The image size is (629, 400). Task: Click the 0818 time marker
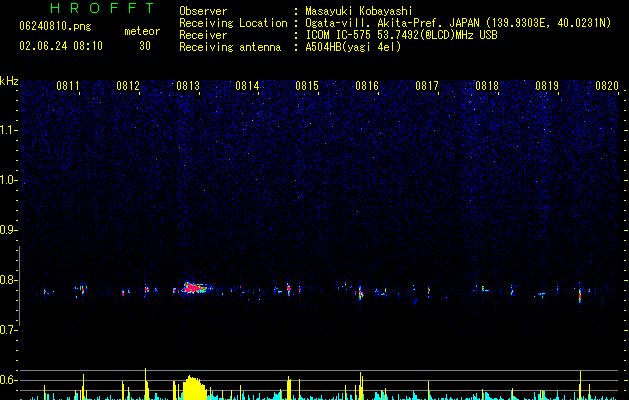pos(487,86)
